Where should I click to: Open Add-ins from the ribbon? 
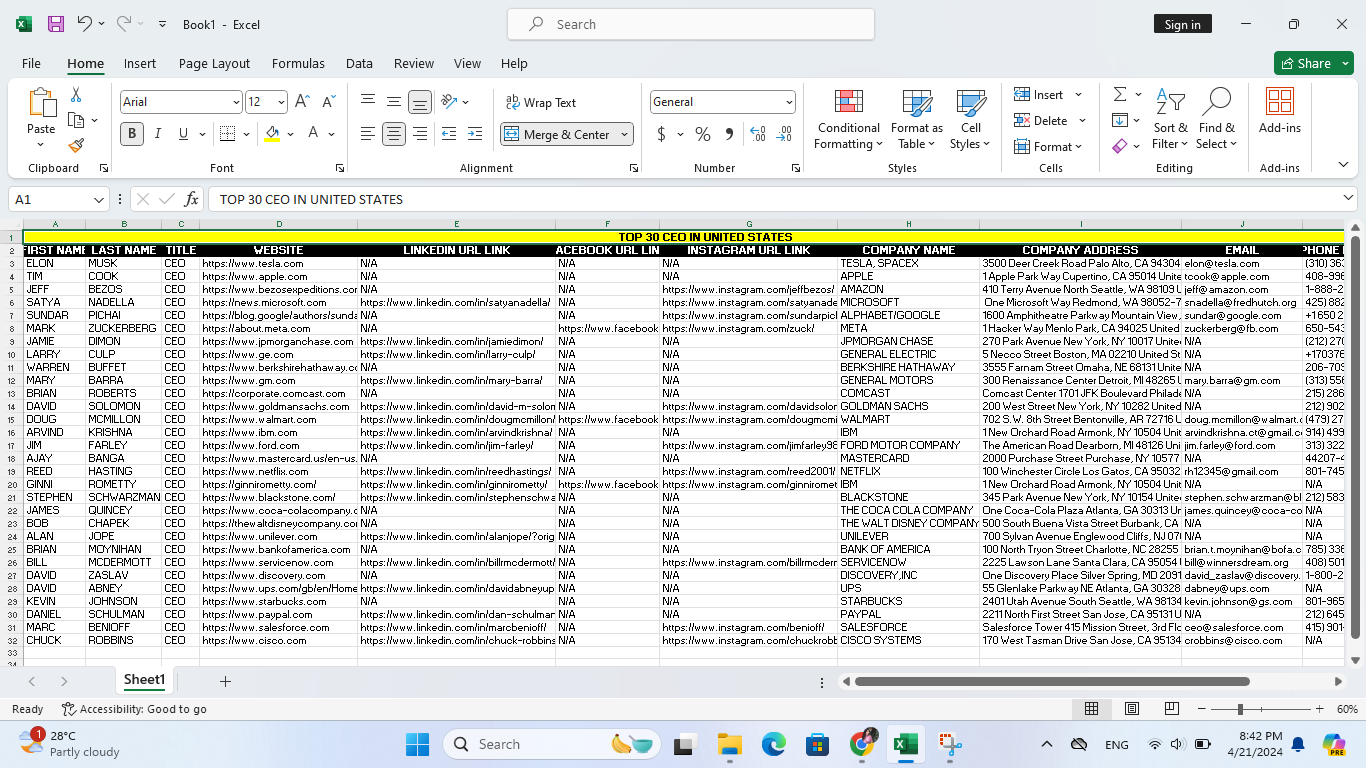click(x=1280, y=110)
